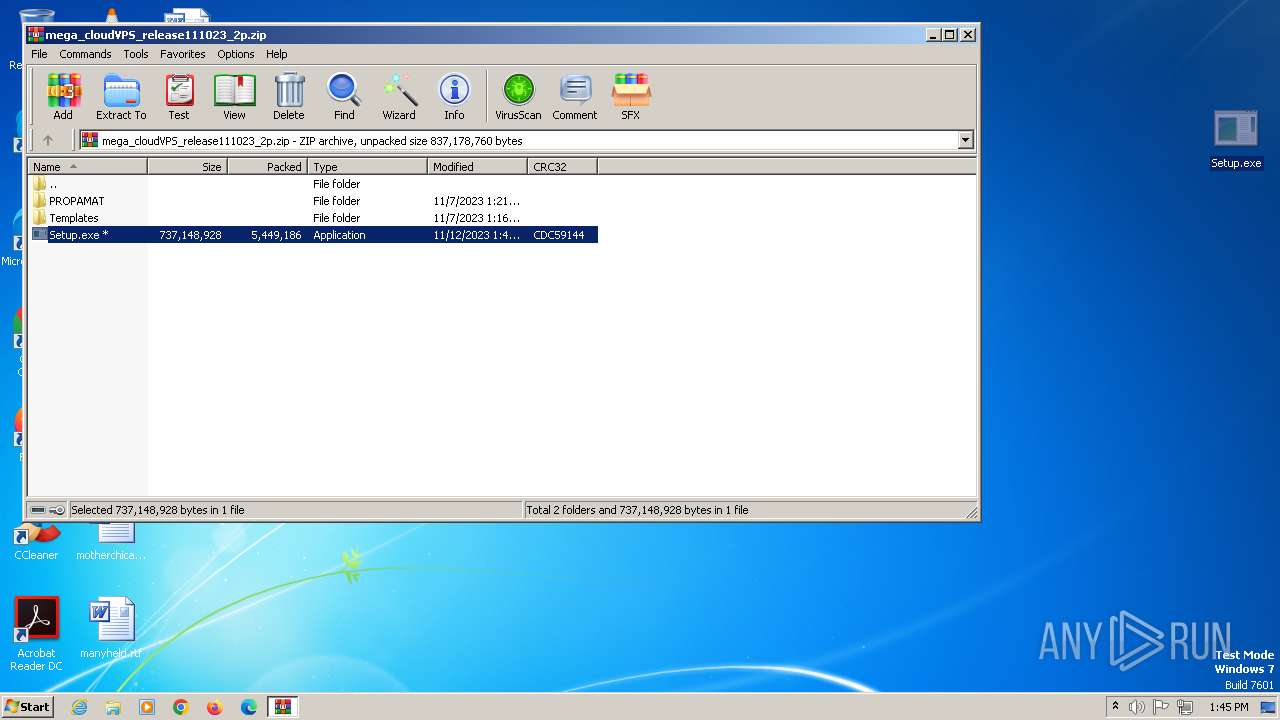Viewport: 1280px width, 720px height.
Task: Open the Extract To tool
Action: [121, 97]
